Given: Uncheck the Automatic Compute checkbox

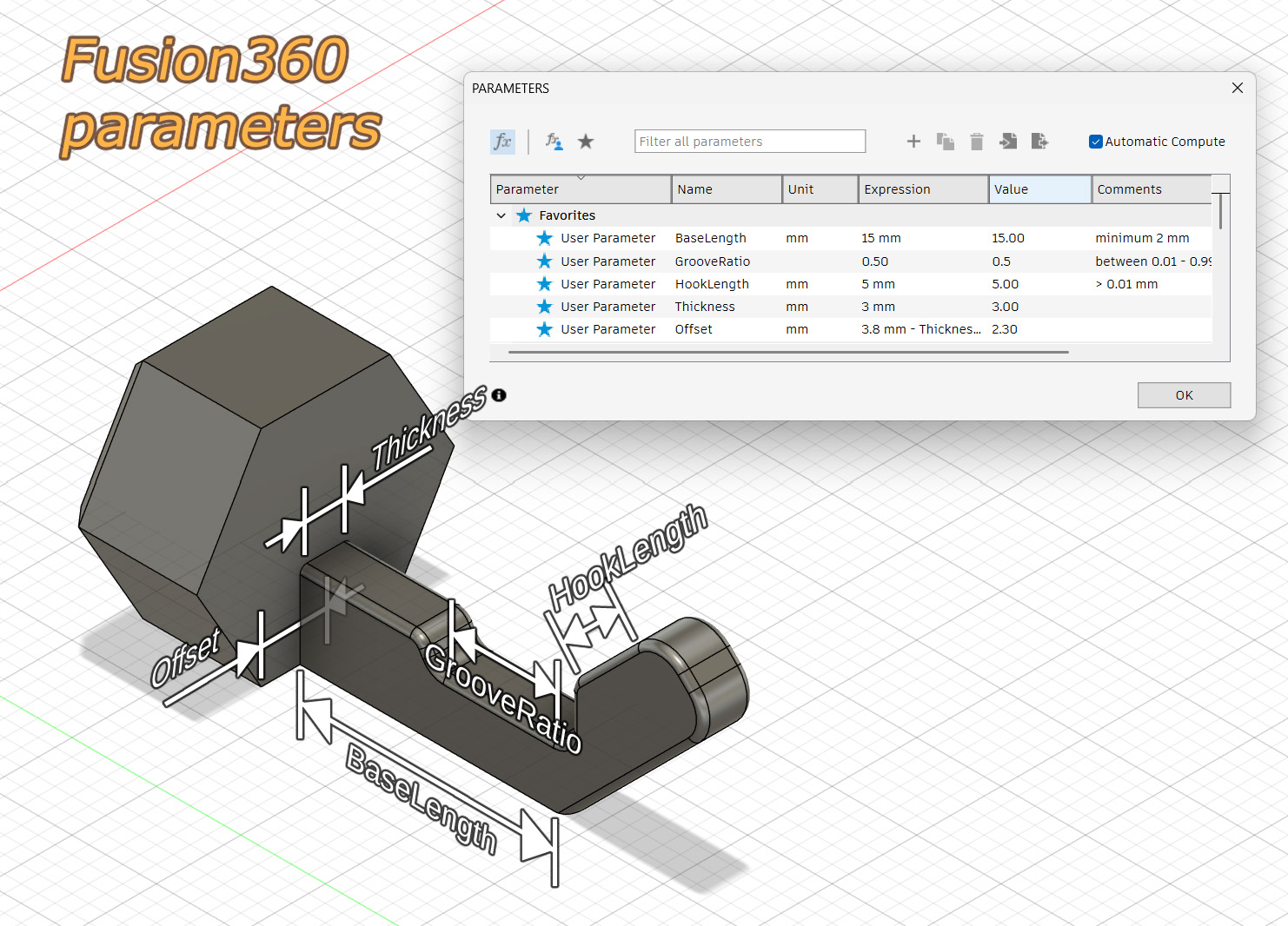Looking at the screenshot, I should pyautogui.click(x=1096, y=142).
